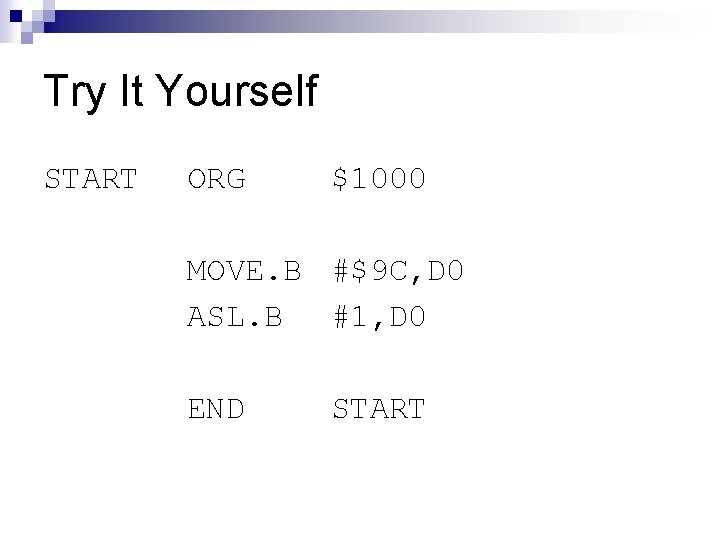Click D0 on the MOVE.B line
Image resolution: width=720 pixels, height=540 pixels.
pos(442,271)
